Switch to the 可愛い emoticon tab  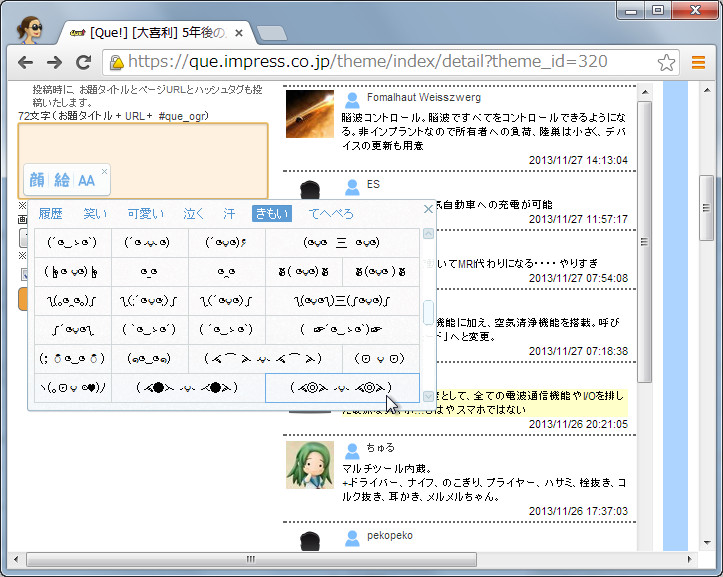click(x=146, y=214)
